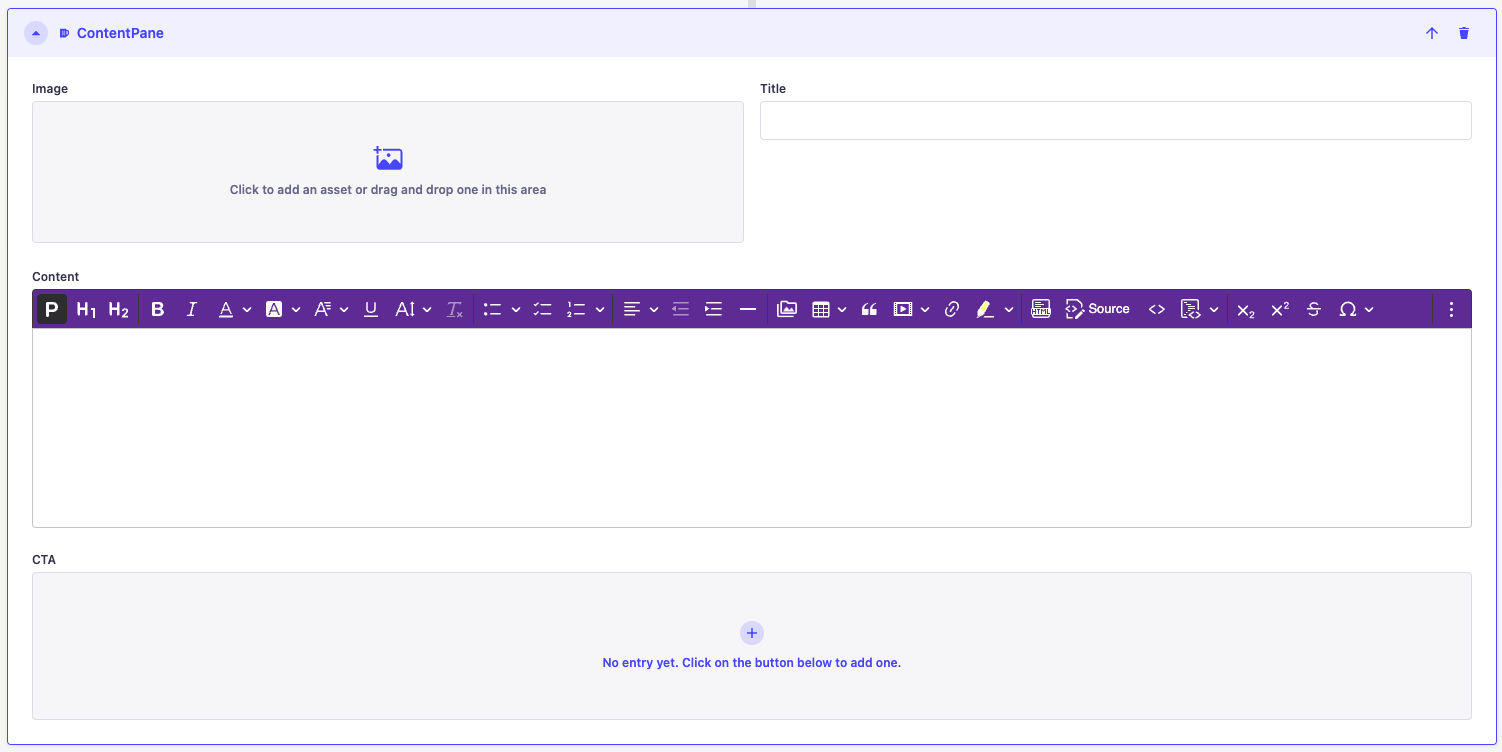Toggle subscript formatting
1502x752 pixels.
point(1245,310)
